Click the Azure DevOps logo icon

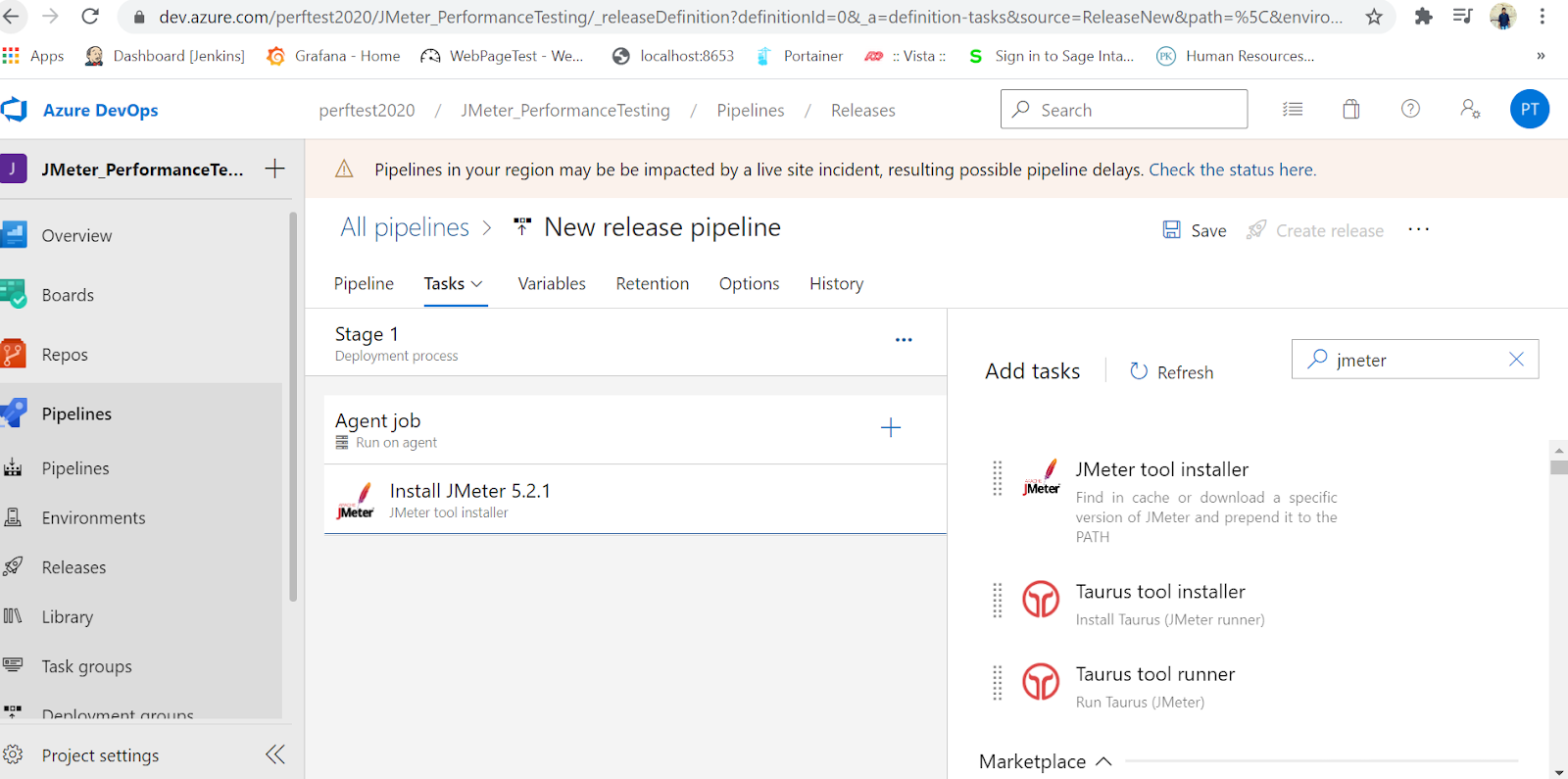[x=14, y=110]
